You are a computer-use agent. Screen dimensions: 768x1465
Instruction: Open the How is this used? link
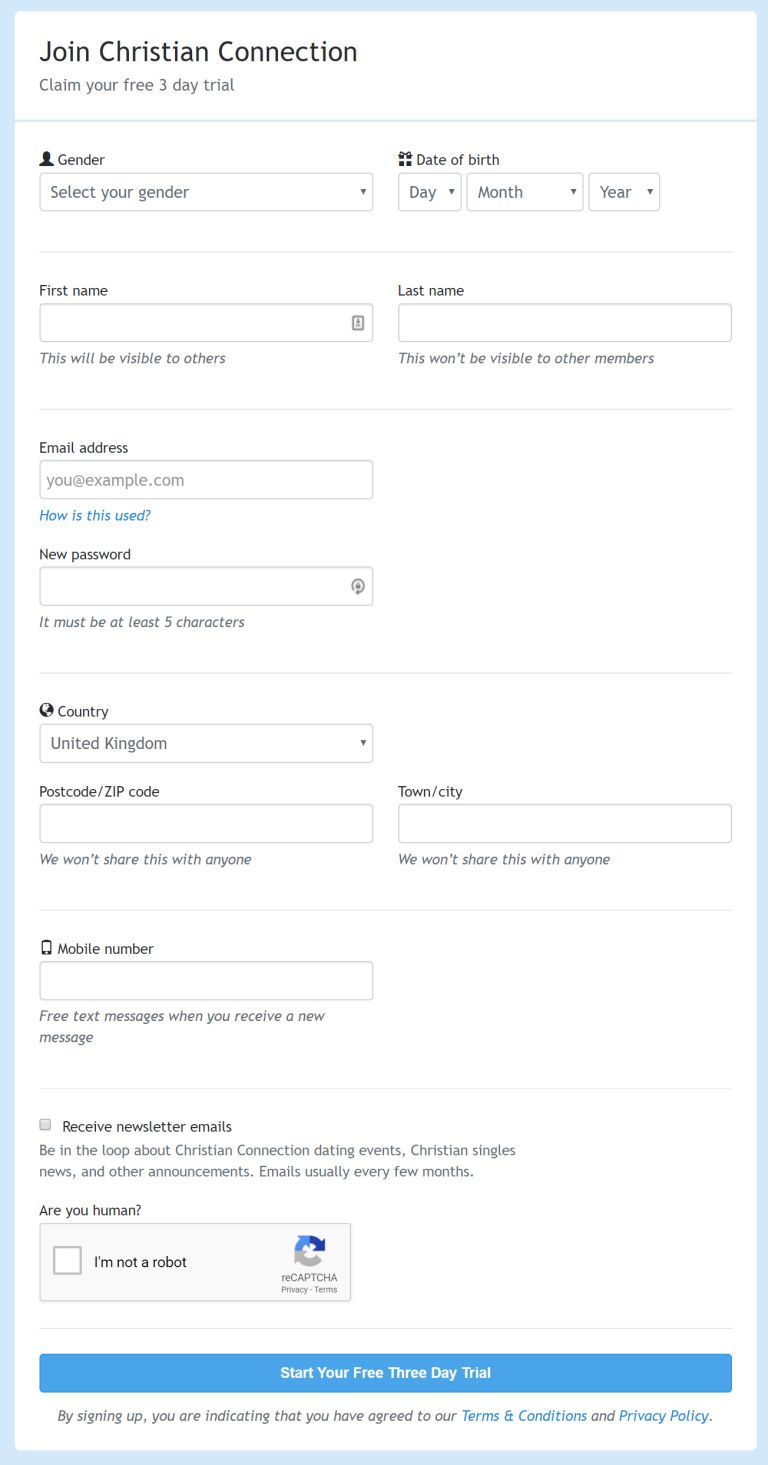(x=95, y=516)
